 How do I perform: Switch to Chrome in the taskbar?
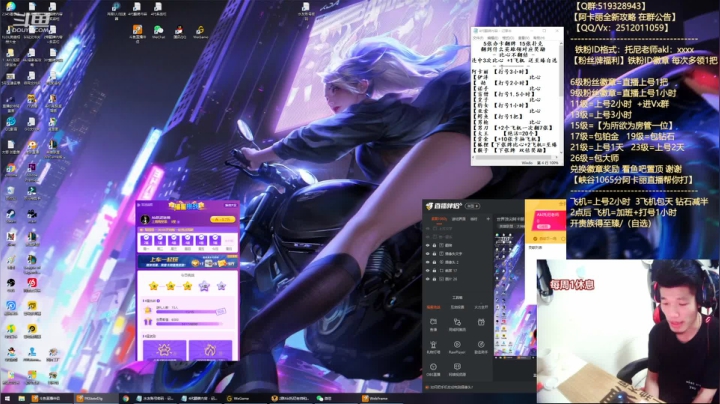tap(125, 398)
